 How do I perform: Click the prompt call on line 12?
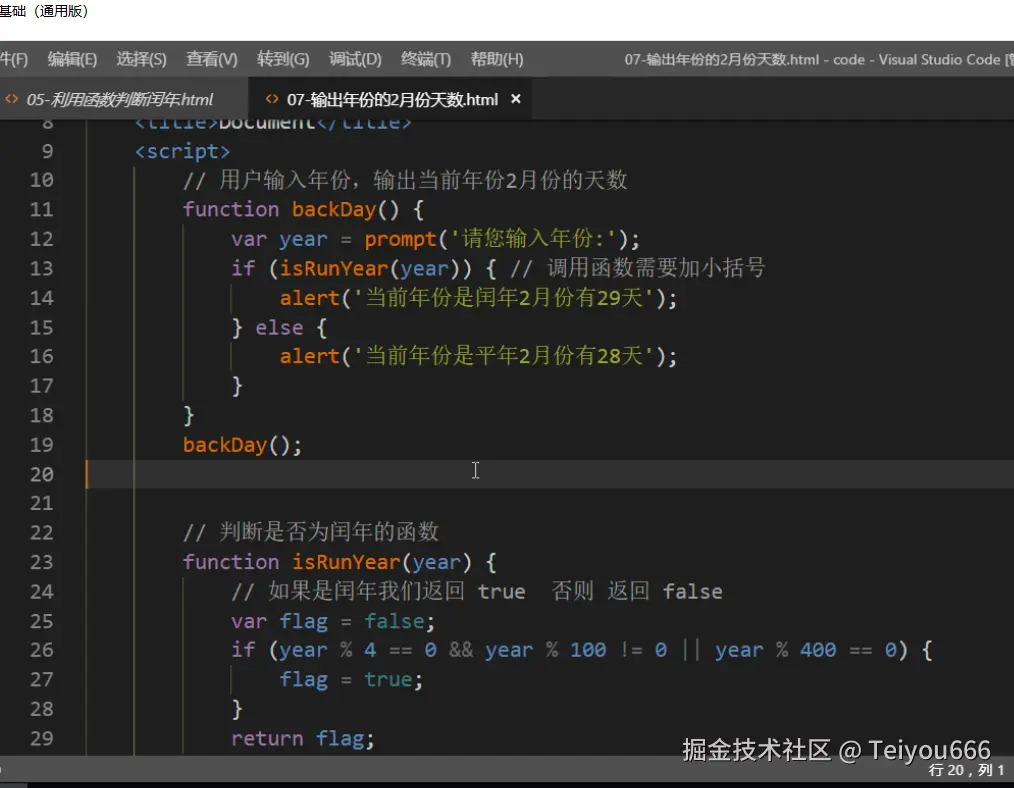click(x=401, y=239)
